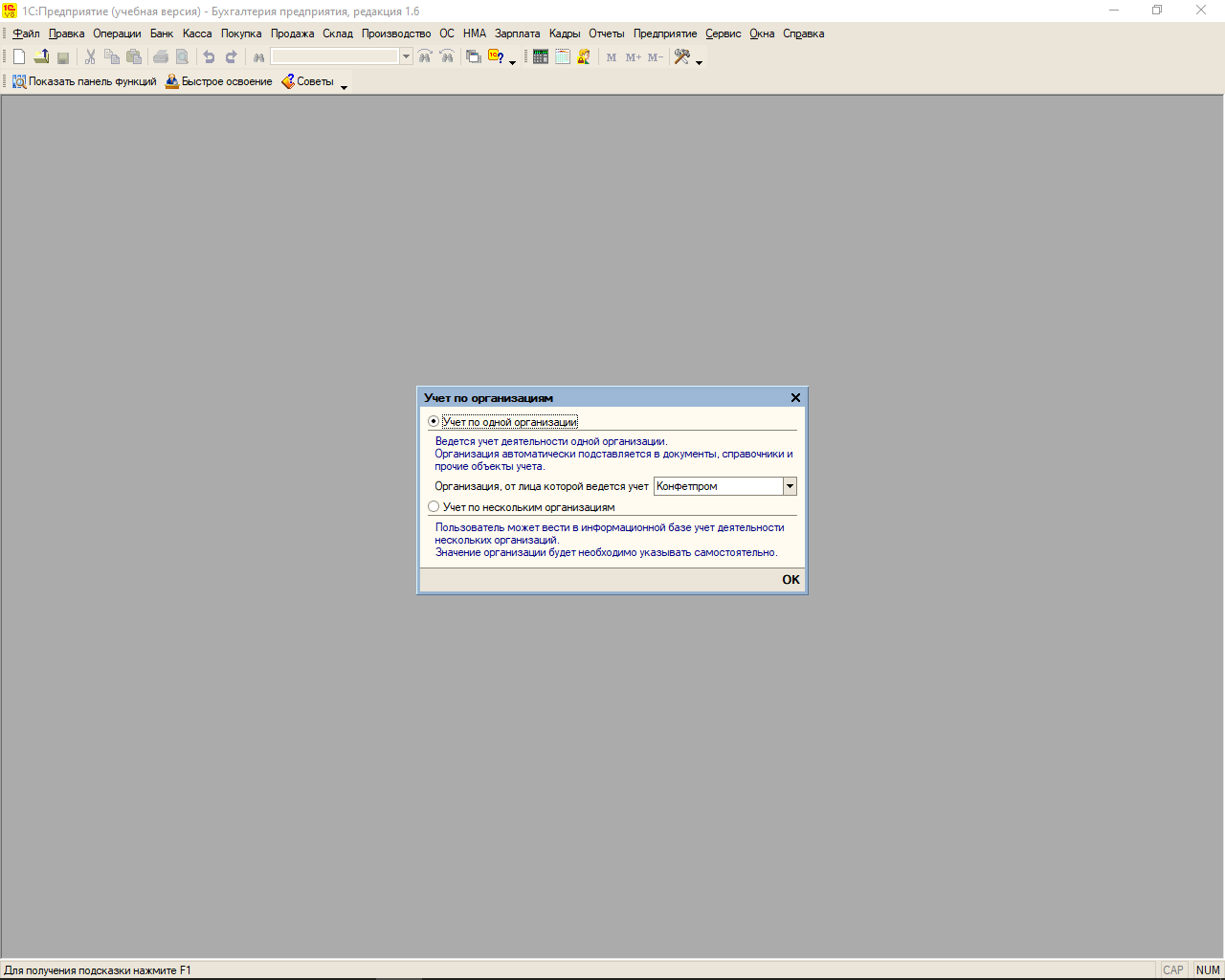Click 'Быстрое освоение' button
Viewport: 1225px width, 980px height.
pyautogui.click(x=219, y=82)
